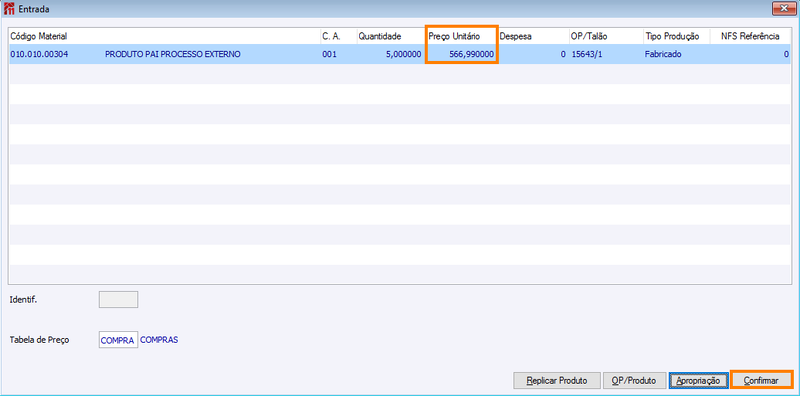Focus the Identif. input field
The height and width of the screenshot is (396, 800).
click(x=118, y=300)
